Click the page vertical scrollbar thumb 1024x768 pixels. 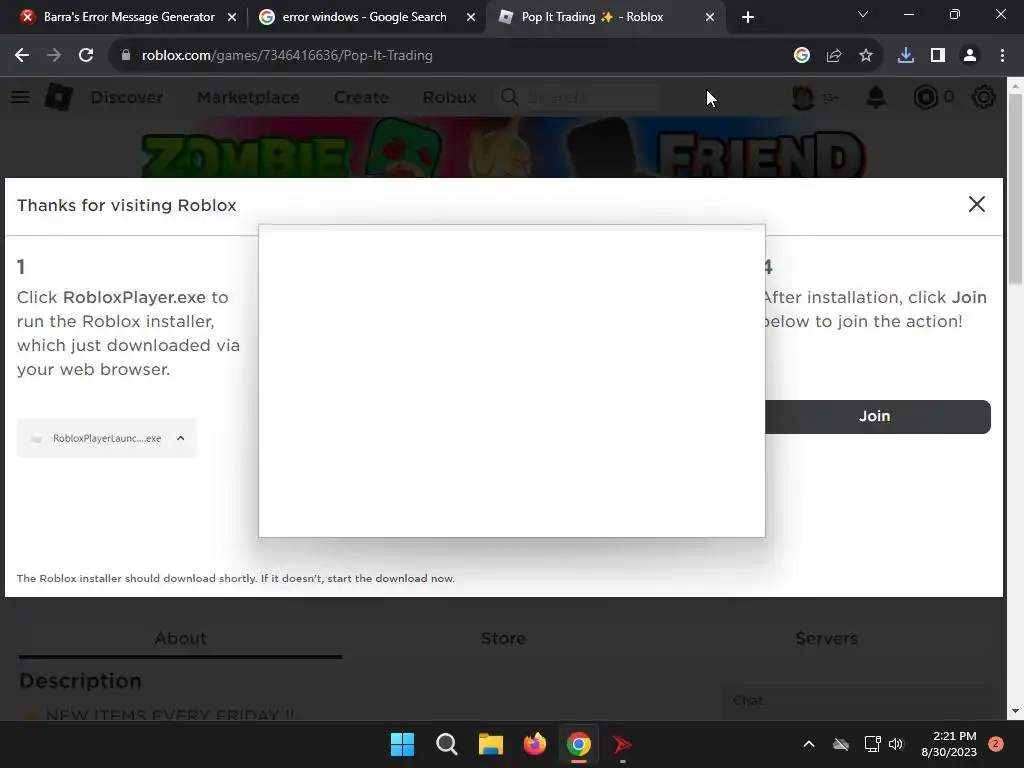[x=1015, y=189]
